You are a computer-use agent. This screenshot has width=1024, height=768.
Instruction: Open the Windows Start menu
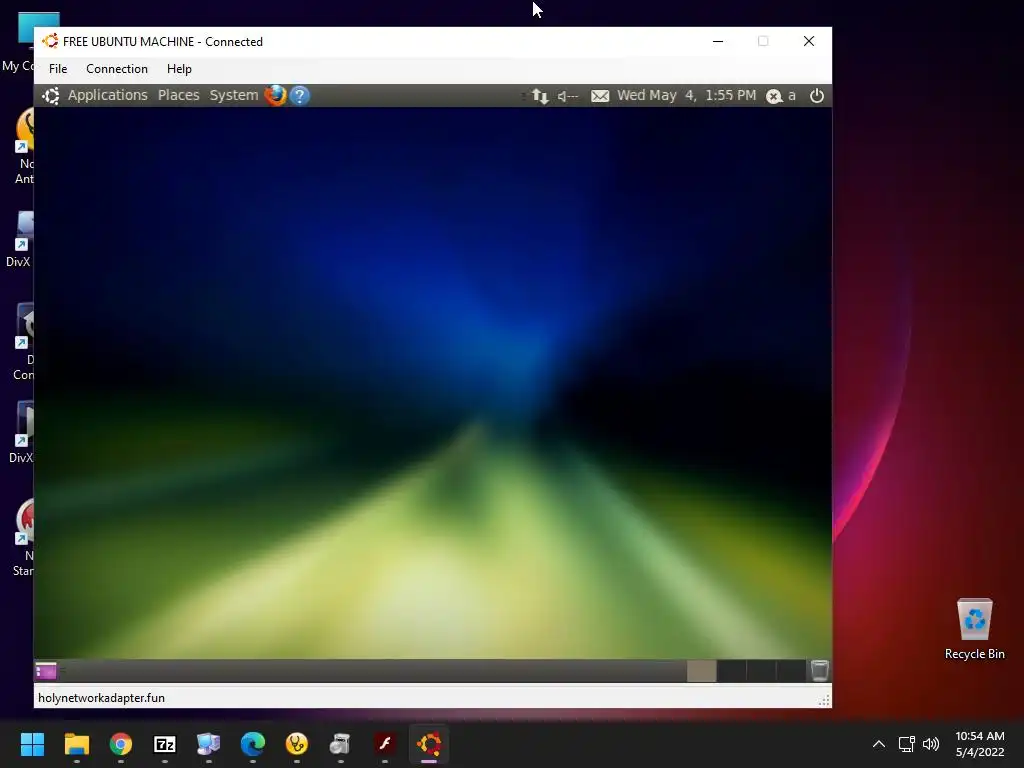pos(32,744)
